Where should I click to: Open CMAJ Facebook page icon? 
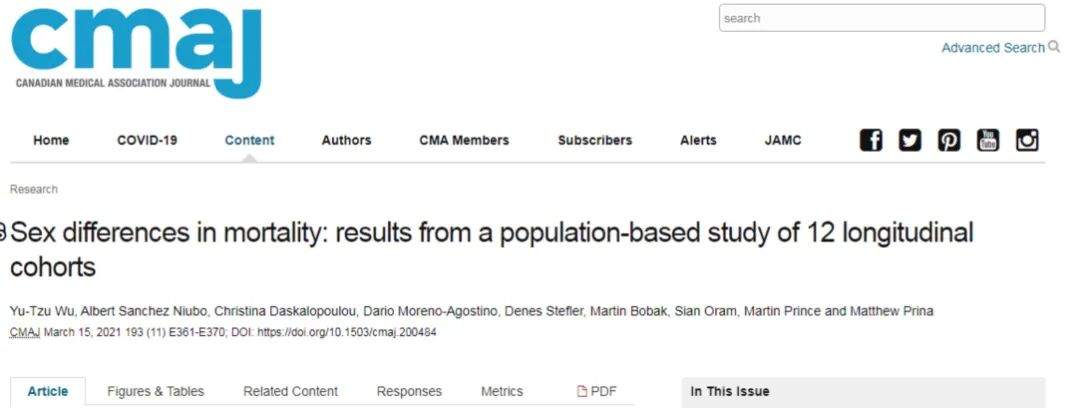coord(871,141)
